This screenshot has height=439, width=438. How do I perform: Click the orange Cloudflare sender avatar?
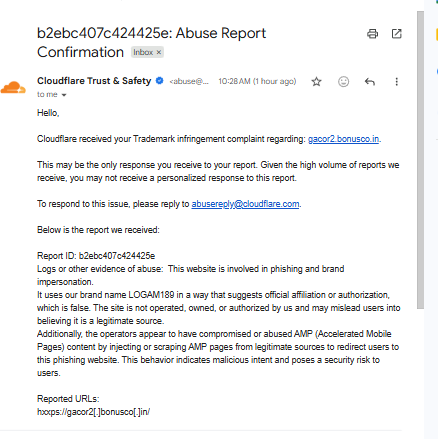coord(13,87)
